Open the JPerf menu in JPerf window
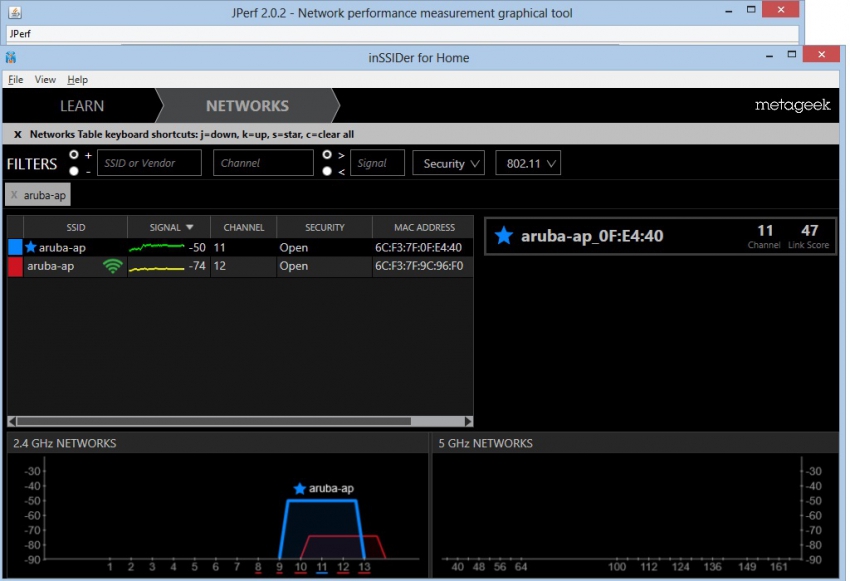This screenshot has height=581, width=850. point(20,34)
